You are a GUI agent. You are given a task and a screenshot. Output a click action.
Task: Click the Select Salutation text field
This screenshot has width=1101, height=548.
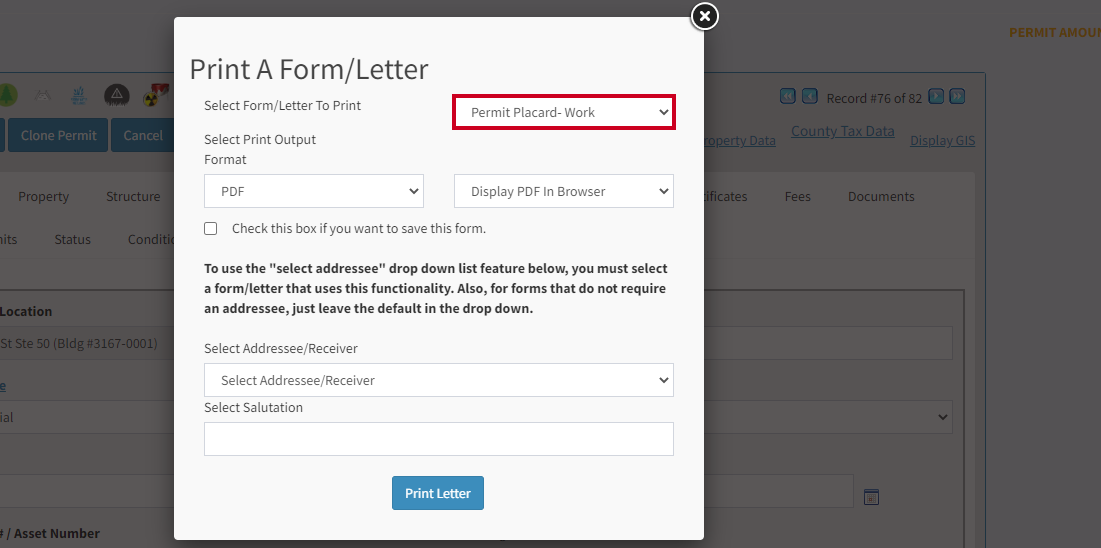pyautogui.click(x=439, y=439)
